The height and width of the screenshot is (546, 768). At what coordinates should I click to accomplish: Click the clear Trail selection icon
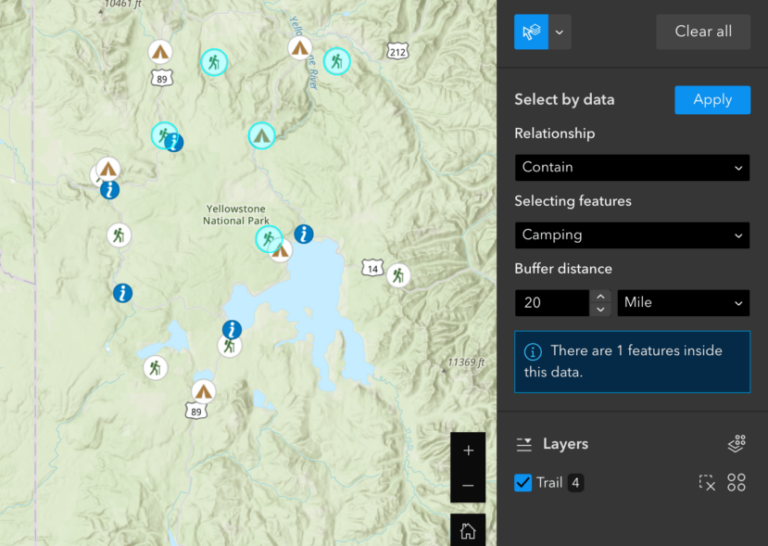coord(707,483)
